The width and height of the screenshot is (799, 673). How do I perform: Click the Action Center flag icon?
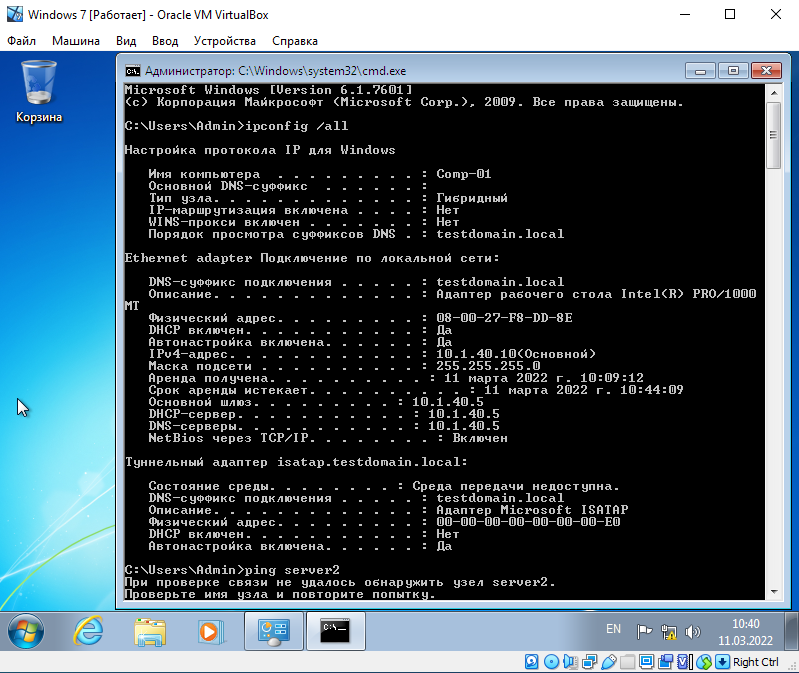[645, 631]
